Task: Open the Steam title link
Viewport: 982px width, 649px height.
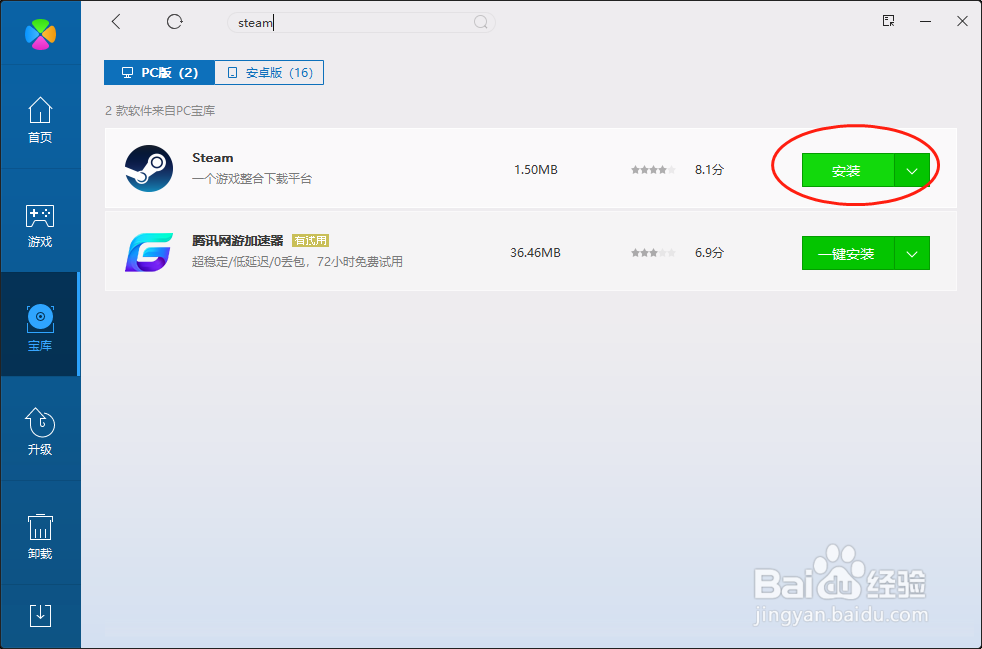Action: click(212, 158)
